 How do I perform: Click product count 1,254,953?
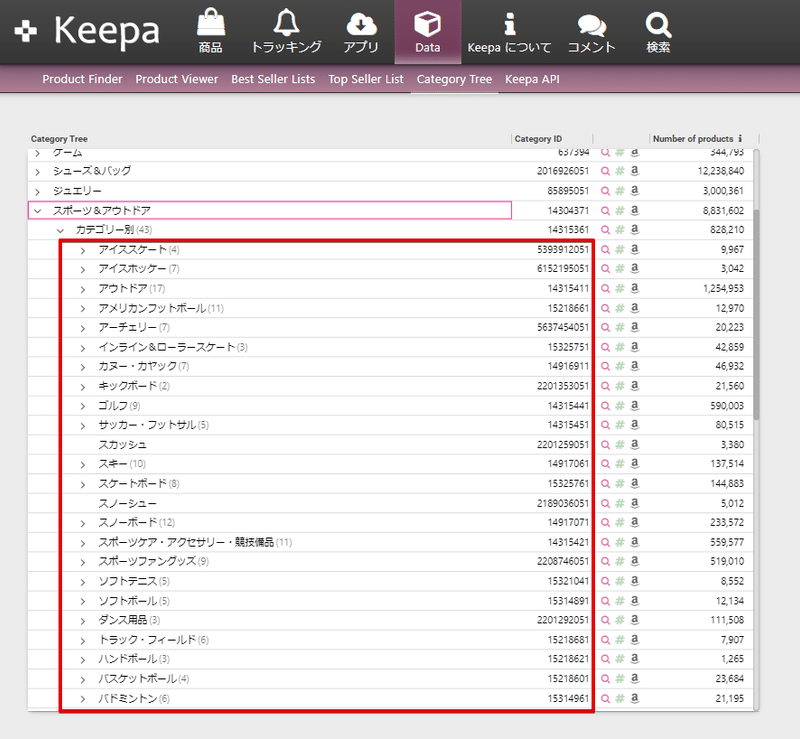(x=723, y=288)
